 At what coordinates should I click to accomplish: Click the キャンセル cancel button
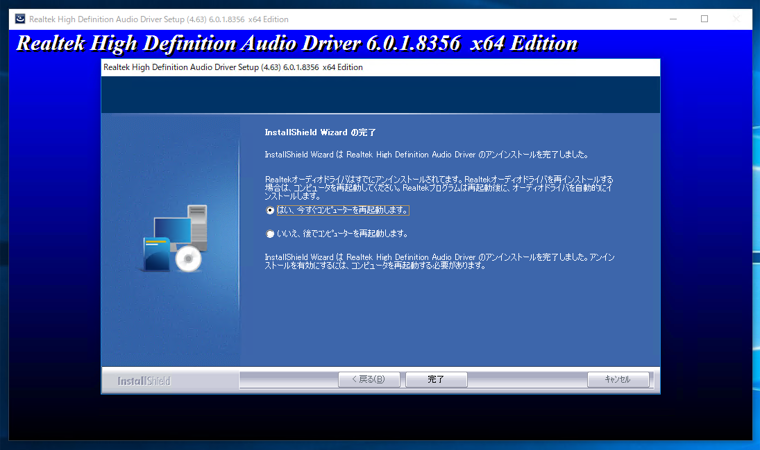[x=618, y=379]
